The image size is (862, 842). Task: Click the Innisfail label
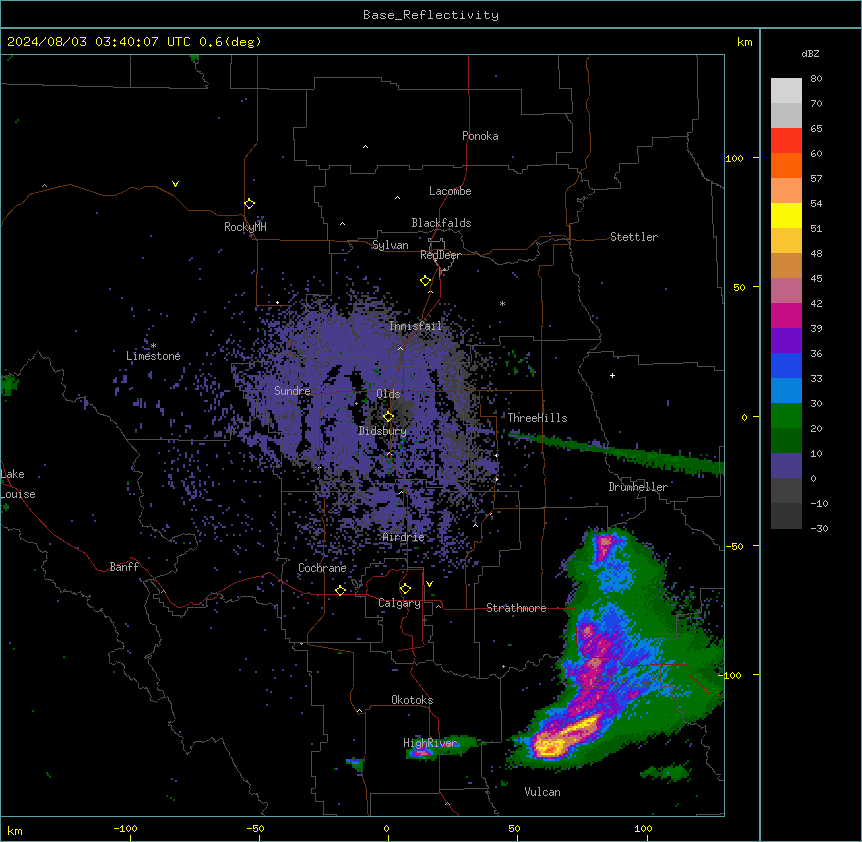[416, 326]
